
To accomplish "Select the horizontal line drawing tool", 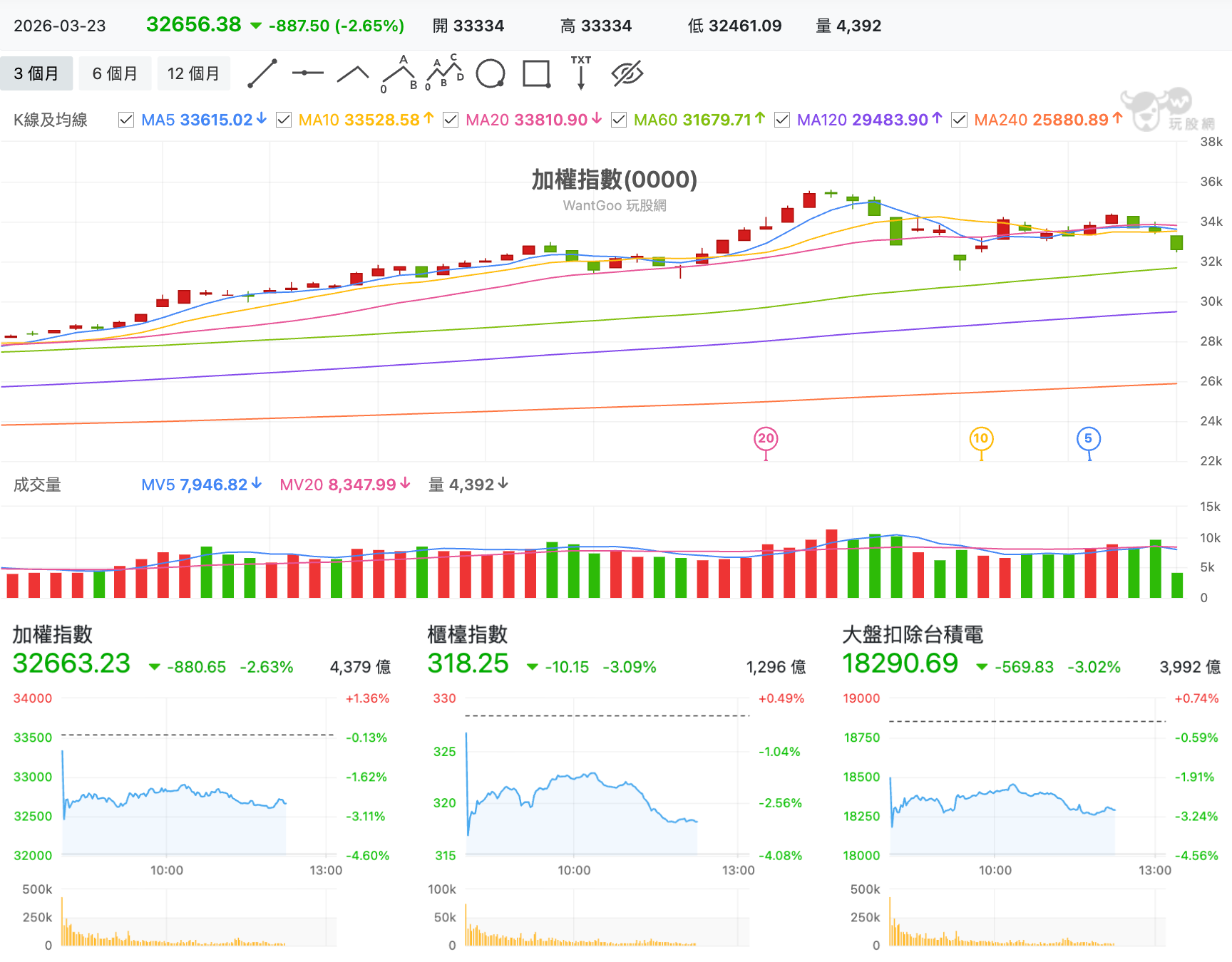I will coord(308,73).
